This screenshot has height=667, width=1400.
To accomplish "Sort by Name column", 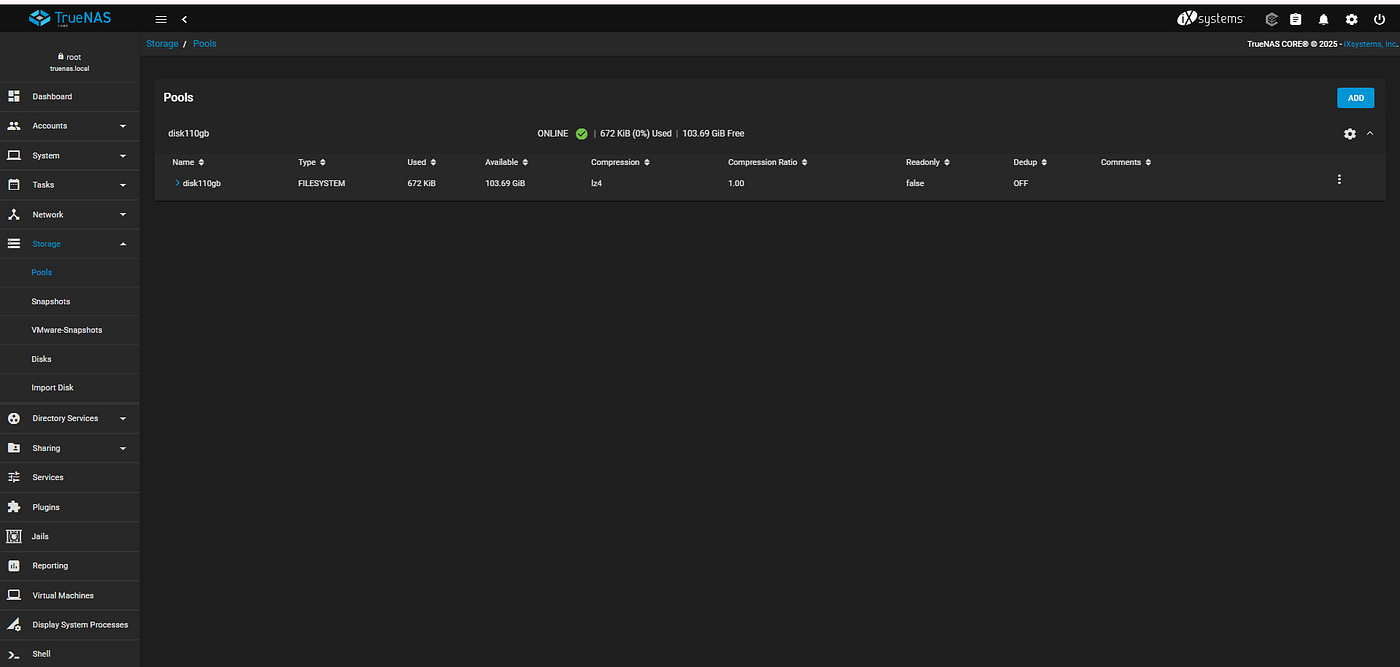I will (188, 162).
